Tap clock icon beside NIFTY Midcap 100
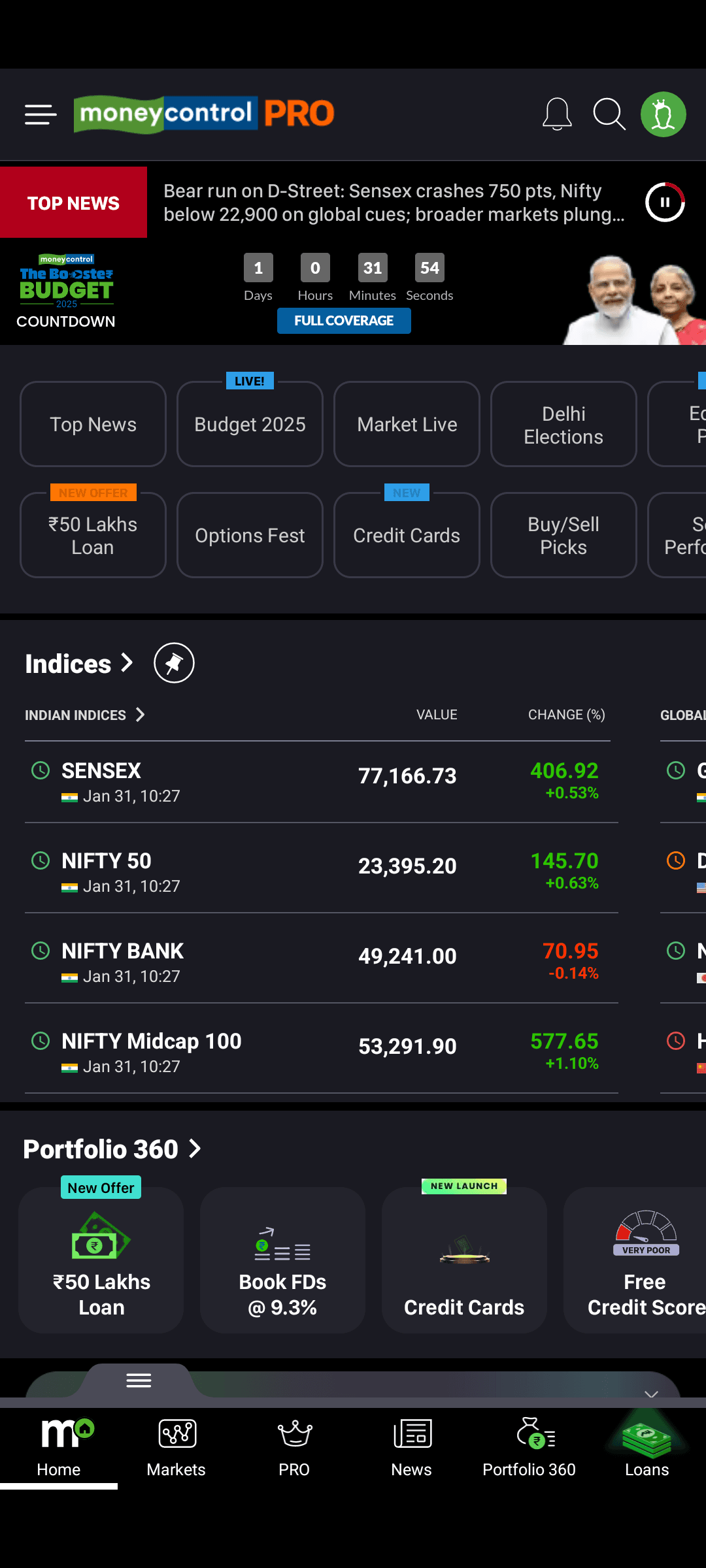 point(41,1041)
